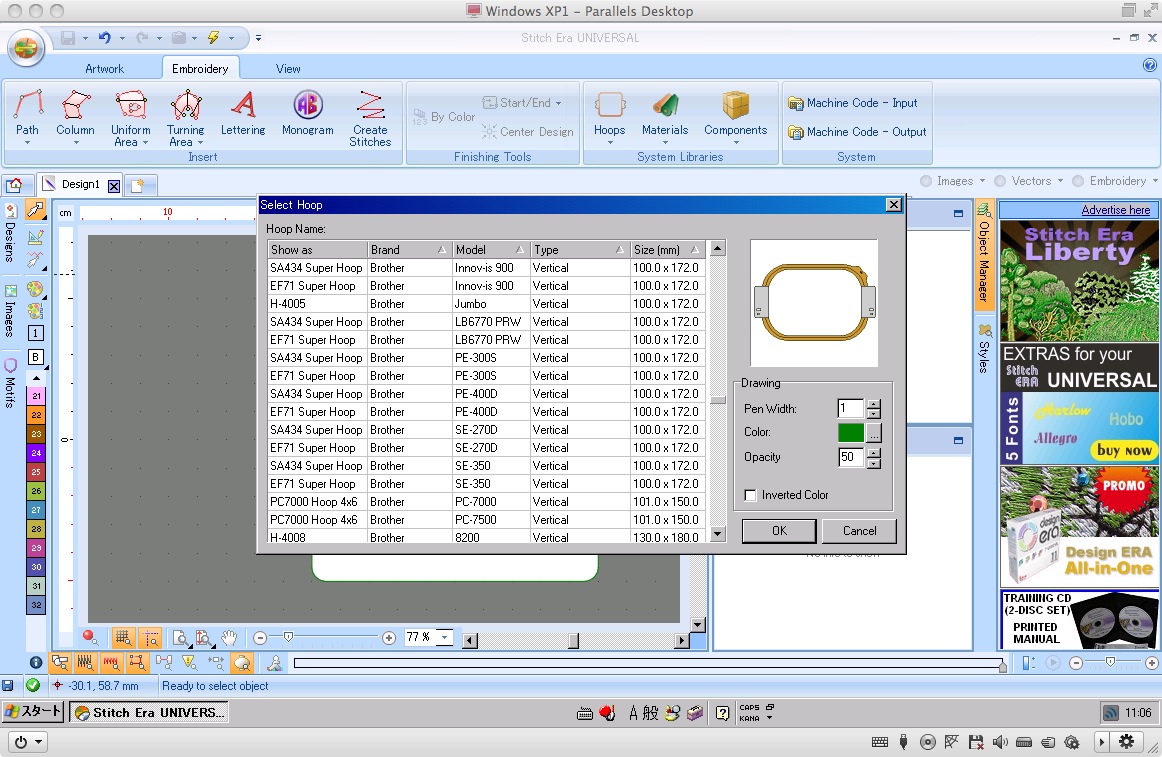Select the Design1 document tab
Image resolution: width=1162 pixels, height=757 pixels.
[80, 185]
